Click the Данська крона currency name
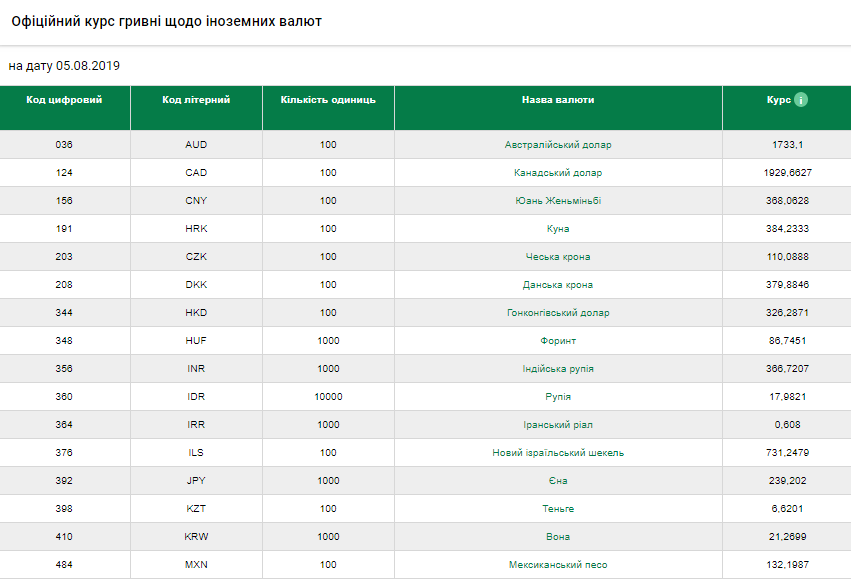 (558, 285)
